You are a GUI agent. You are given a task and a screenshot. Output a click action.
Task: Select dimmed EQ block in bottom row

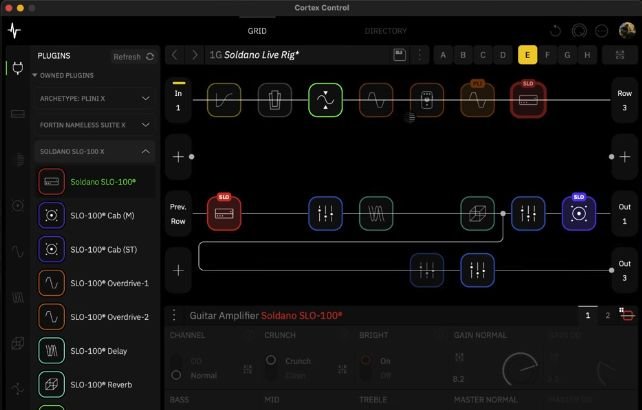point(427,270)
